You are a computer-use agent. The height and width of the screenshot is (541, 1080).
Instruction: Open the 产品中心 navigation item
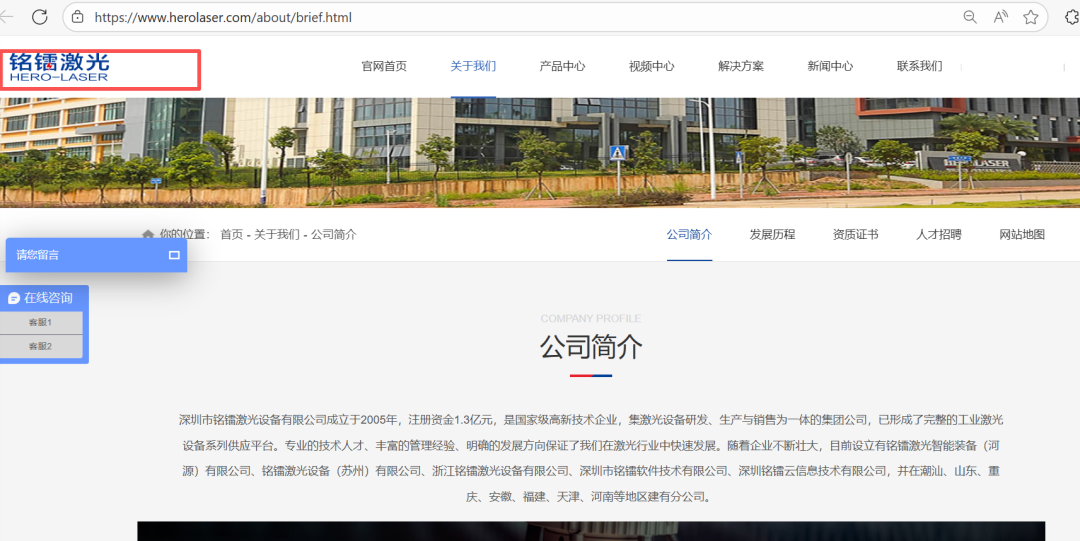(x=562, y=66)
